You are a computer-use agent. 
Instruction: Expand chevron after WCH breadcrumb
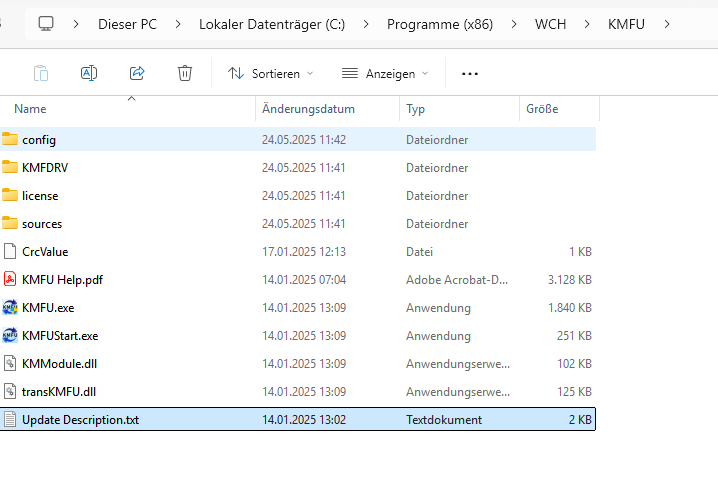(x=587, y=24)
